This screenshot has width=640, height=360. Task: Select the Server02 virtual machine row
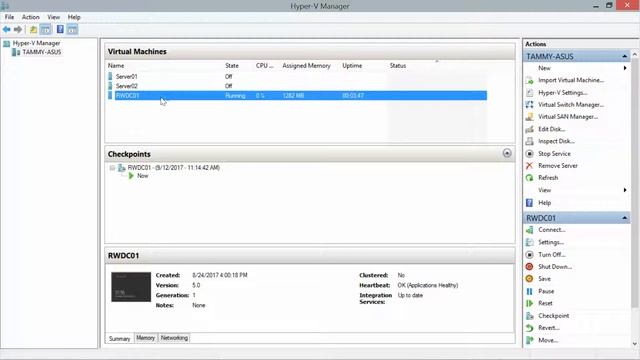click(x=297, y=86)
